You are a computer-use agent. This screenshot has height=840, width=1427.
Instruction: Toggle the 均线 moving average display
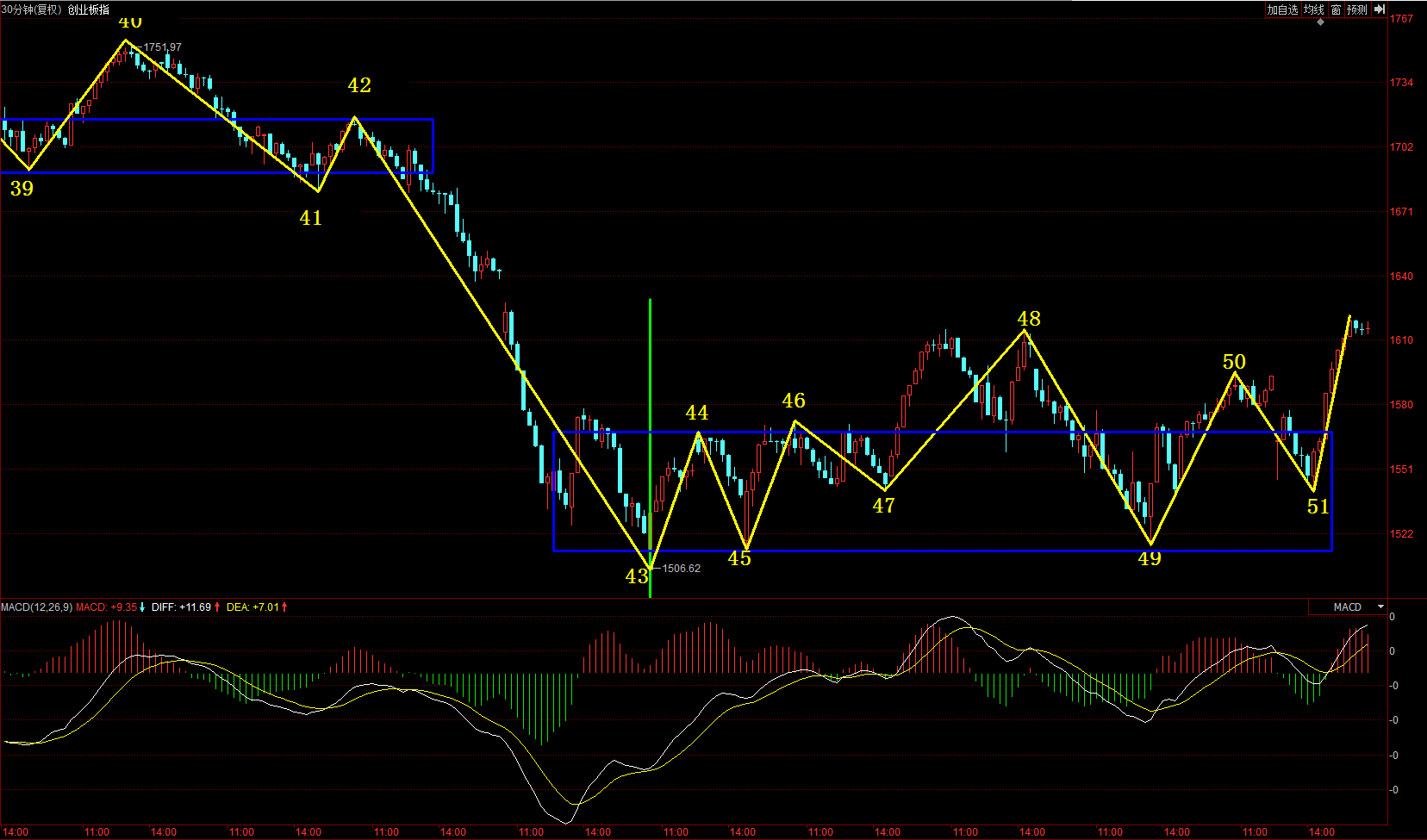tap(1313, 9)
